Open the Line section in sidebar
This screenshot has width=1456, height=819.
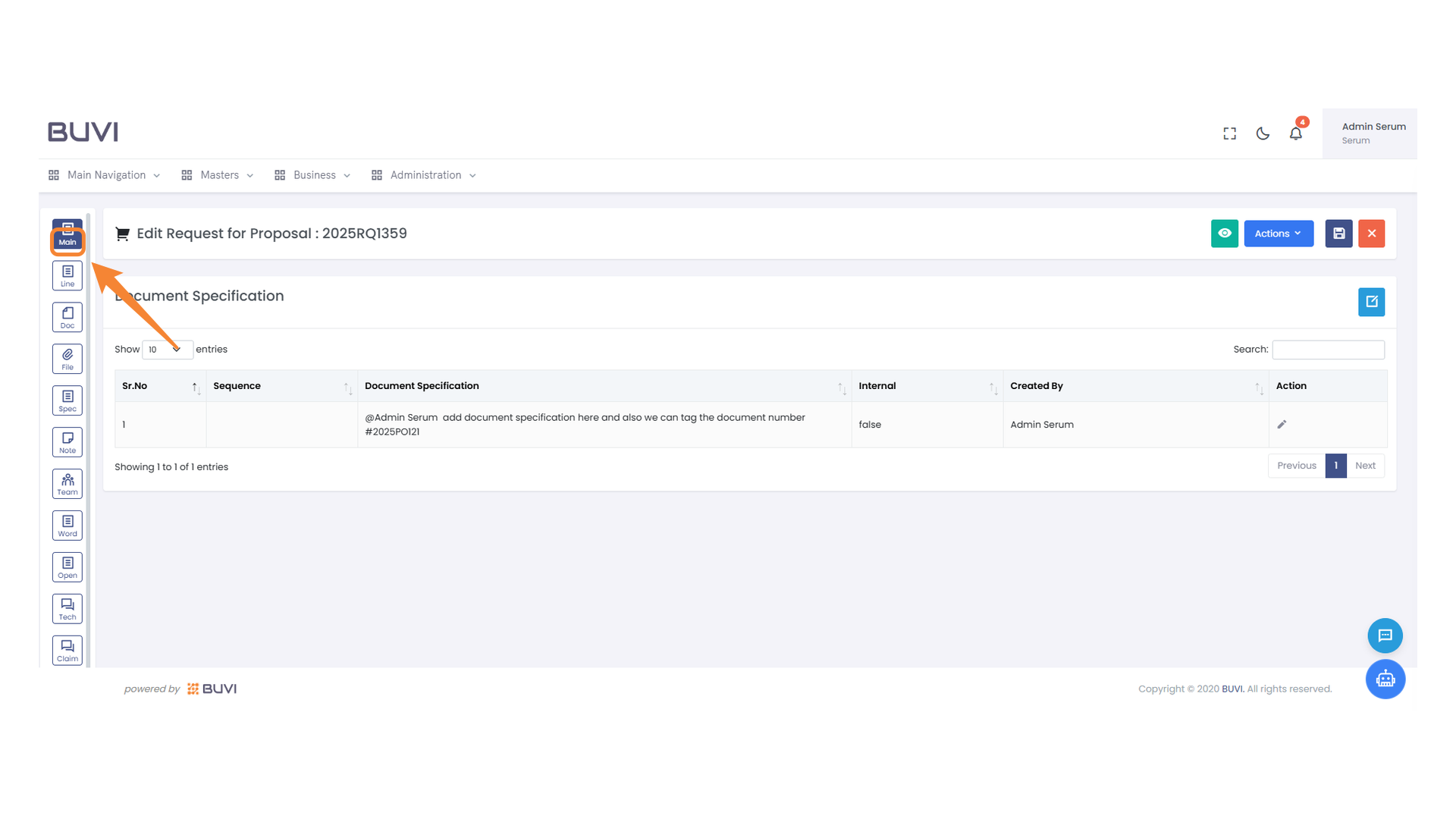point(67,276)
